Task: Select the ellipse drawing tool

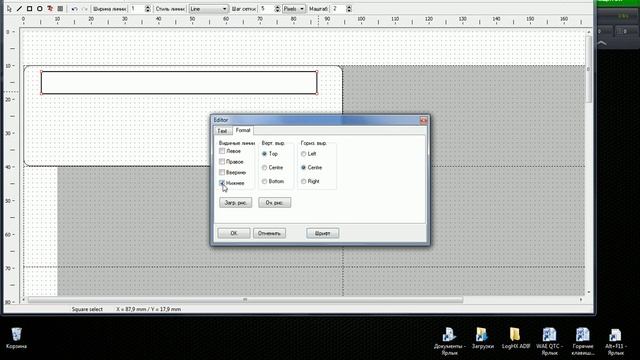Action: coord(40,9)
